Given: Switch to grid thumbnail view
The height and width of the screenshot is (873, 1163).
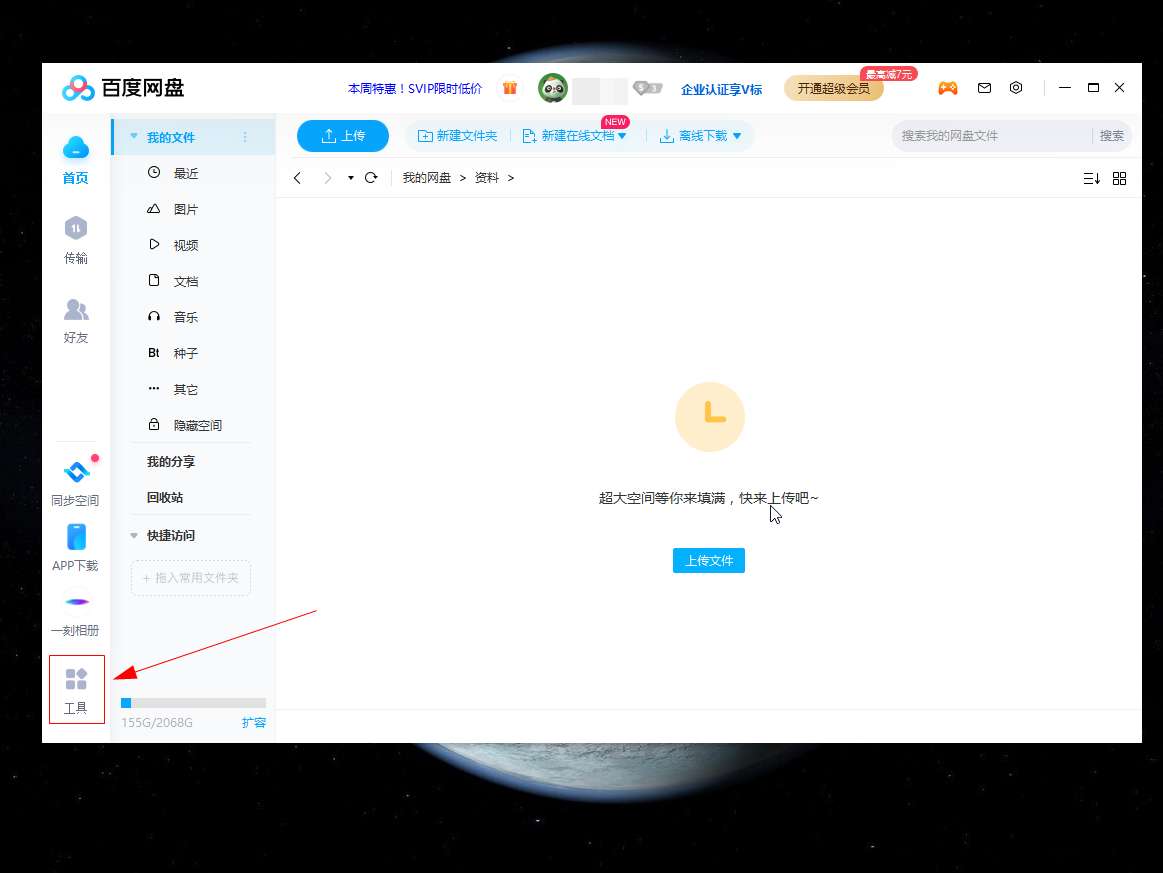Looking at the screenshot, I should pos(1119,179).
